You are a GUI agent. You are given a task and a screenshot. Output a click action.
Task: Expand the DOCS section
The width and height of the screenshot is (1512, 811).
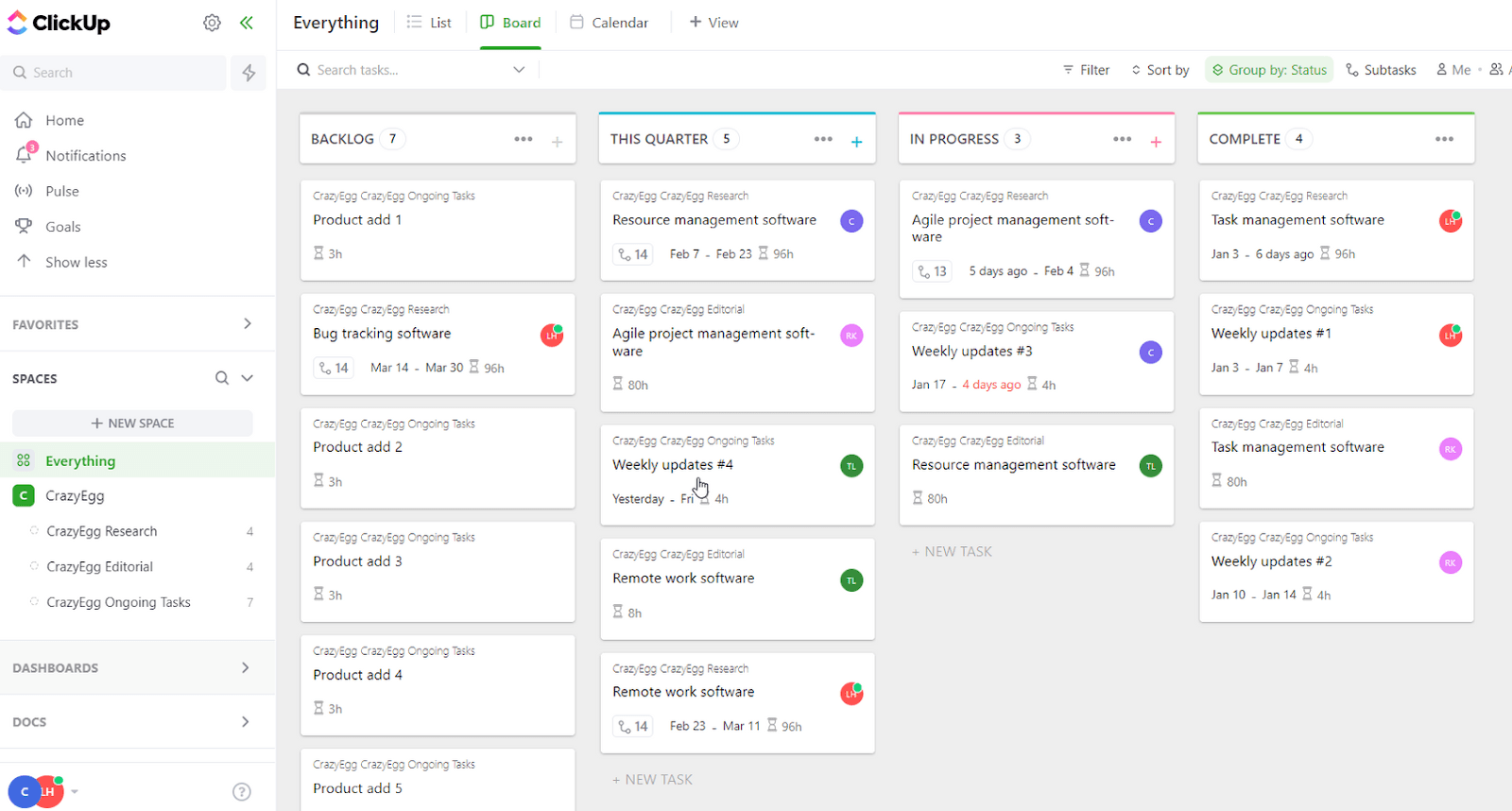246,722
